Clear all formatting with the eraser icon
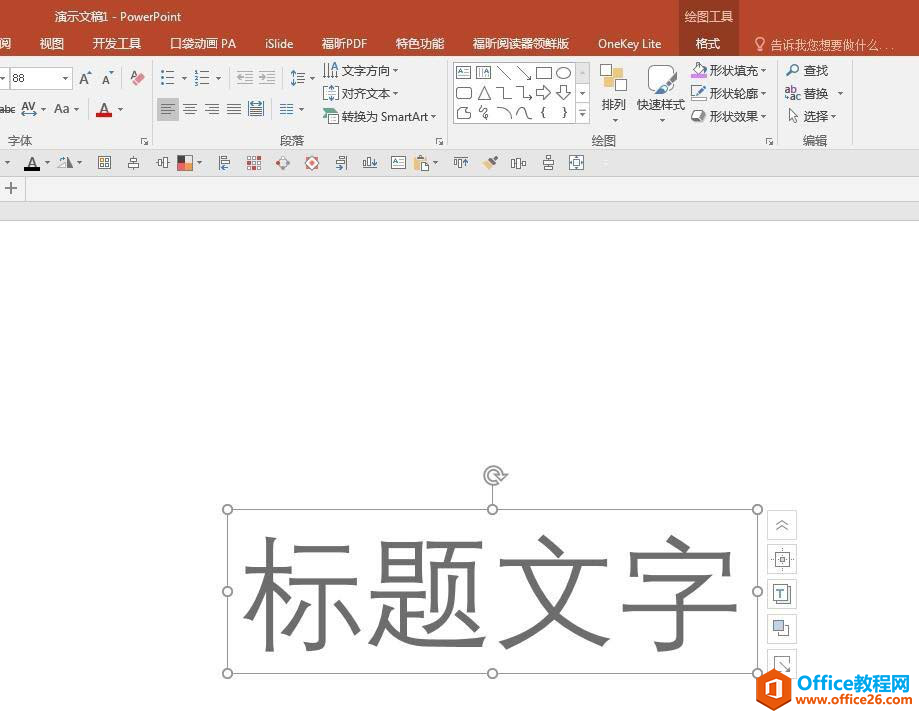This screenshot has height=717, width=919. click(137, 78)
